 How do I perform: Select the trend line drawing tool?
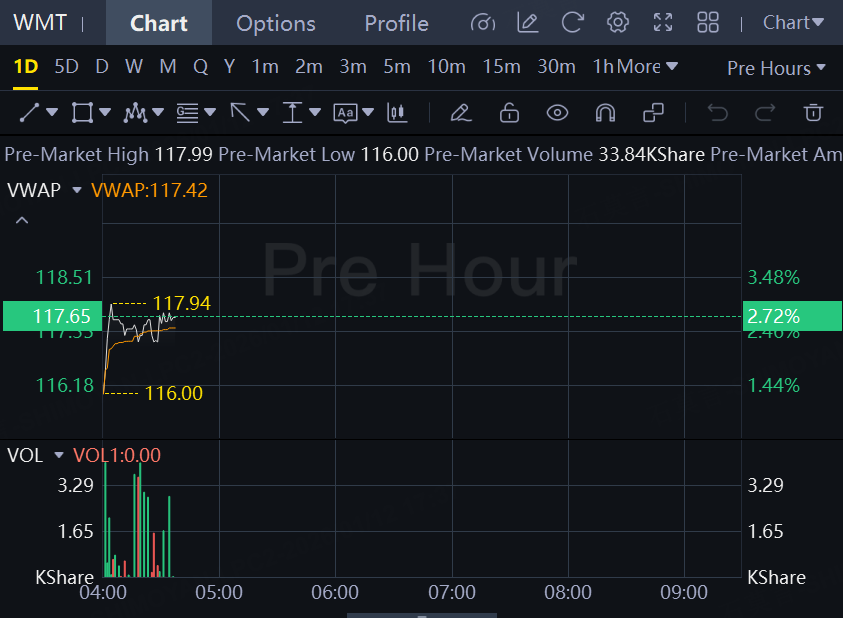(30, 112)
